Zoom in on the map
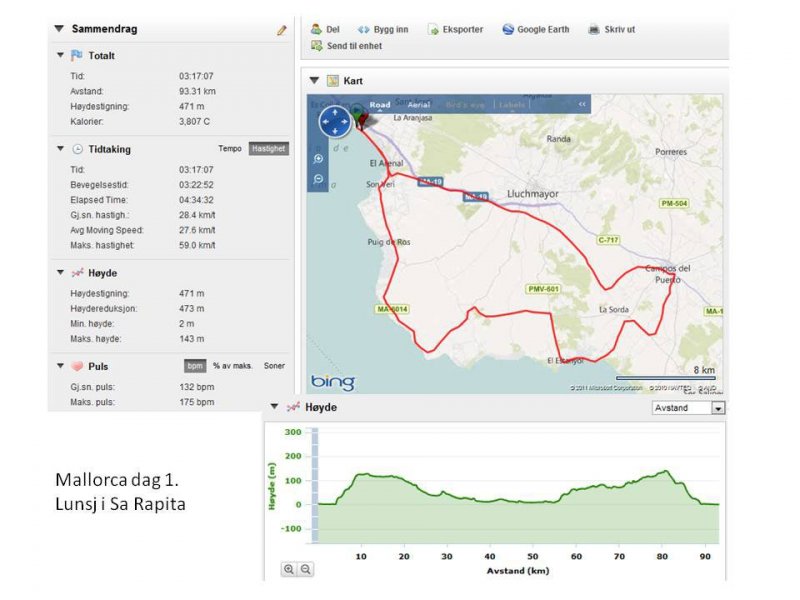The width and height of the screenshot is (800, 600). click(318, 159)
